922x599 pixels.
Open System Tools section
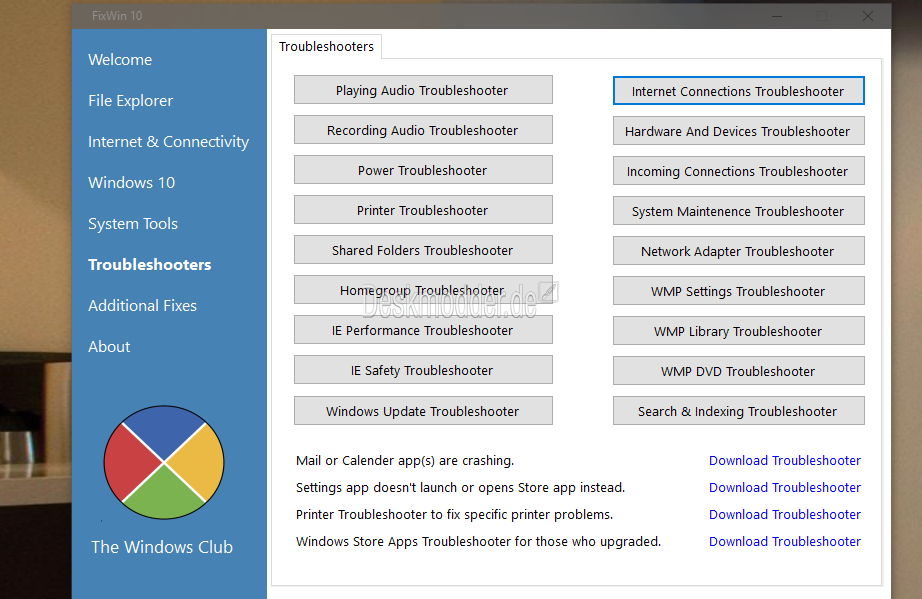coord(133,224)
